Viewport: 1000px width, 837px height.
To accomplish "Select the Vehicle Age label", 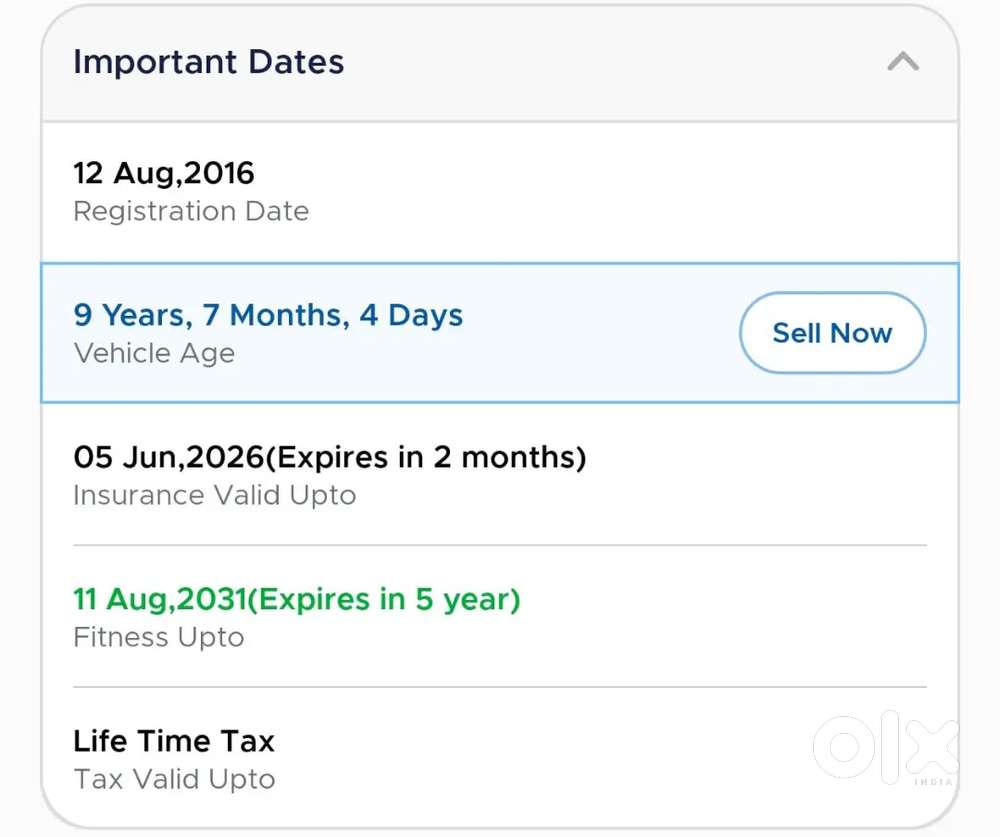I will 154,353.
